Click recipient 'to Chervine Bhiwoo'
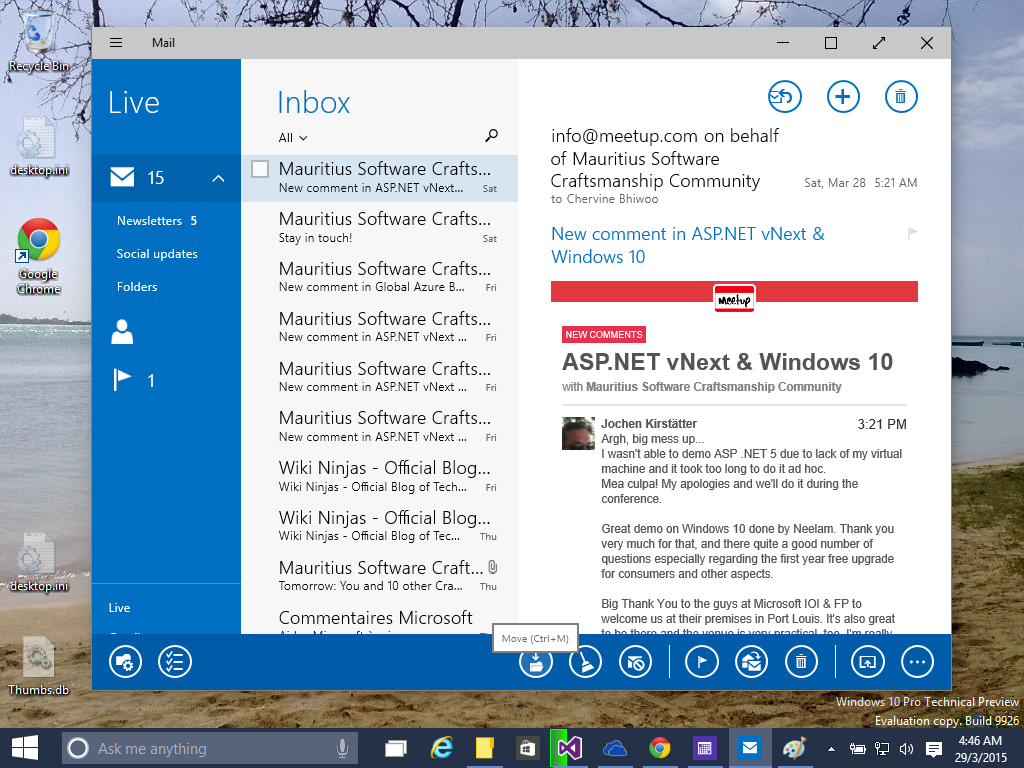1024x768 pixels. click(x=604, y=199)
